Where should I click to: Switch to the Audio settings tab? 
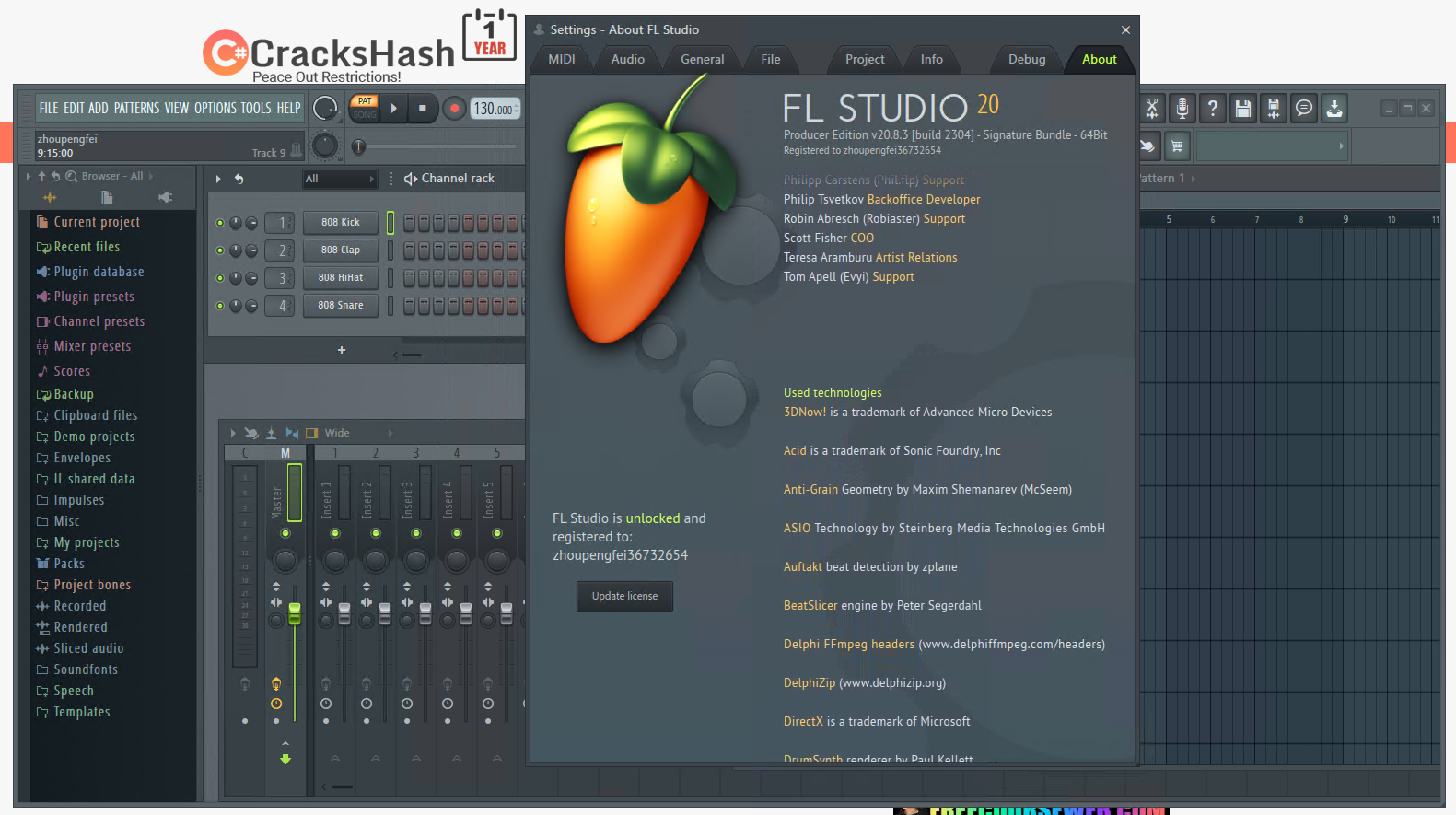pos(628,59)
